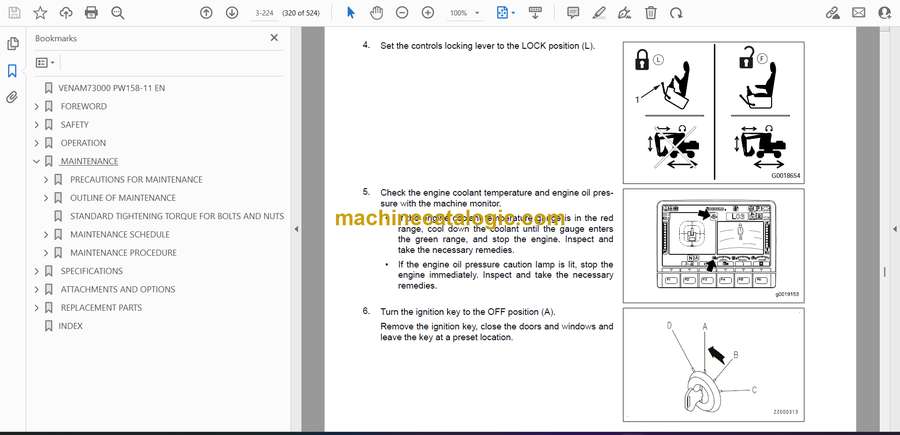Open the VENAM73000 PW158-11 EN bookmark

(112, 88)
